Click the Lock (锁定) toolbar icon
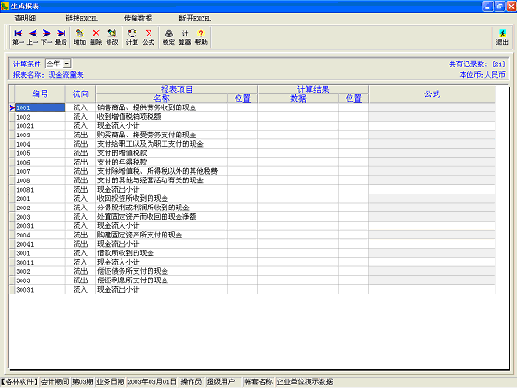517x388 pixels. pos(169,37)
